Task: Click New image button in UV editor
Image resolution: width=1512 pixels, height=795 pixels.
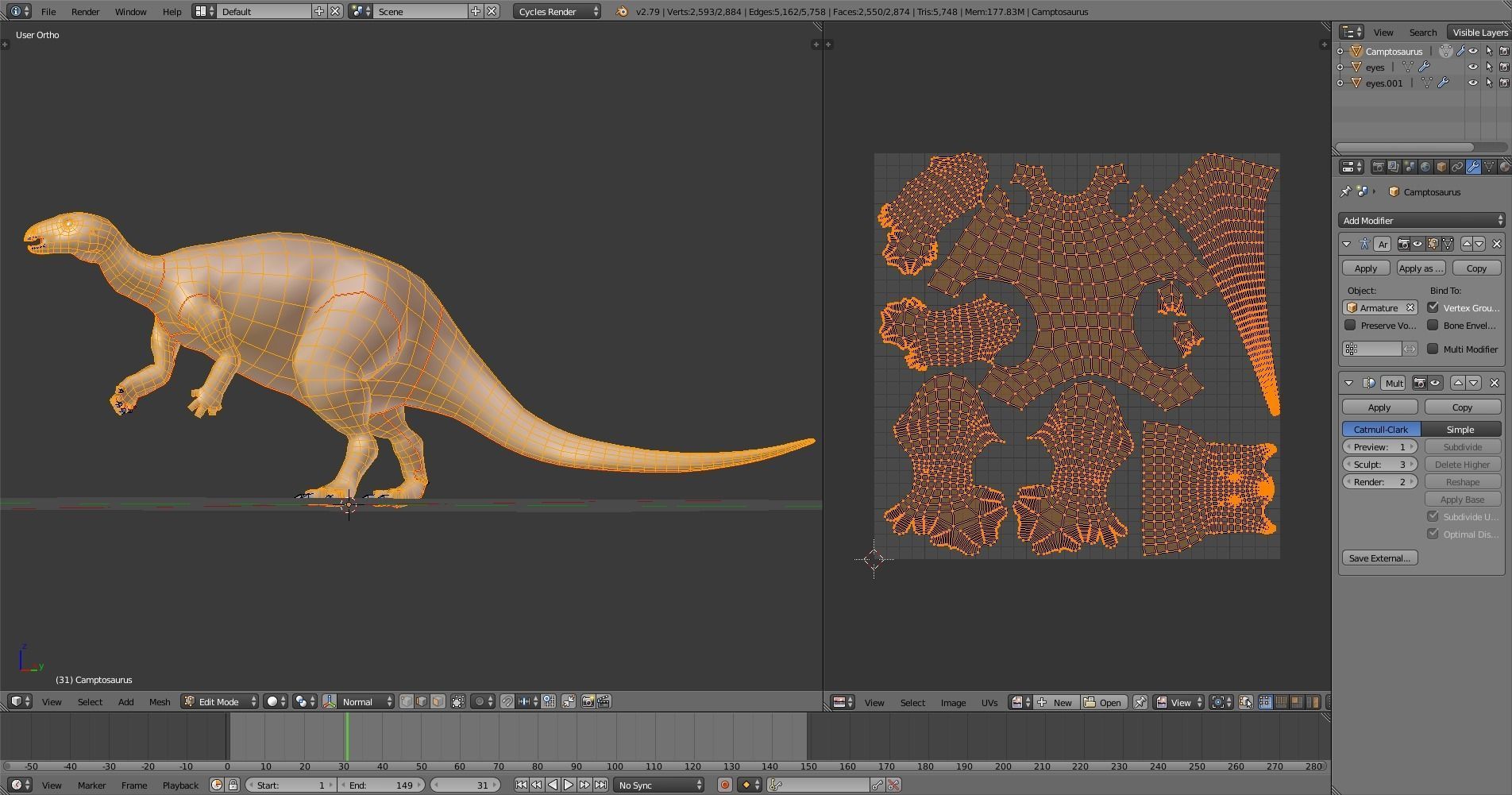Action: [1055, 702]
